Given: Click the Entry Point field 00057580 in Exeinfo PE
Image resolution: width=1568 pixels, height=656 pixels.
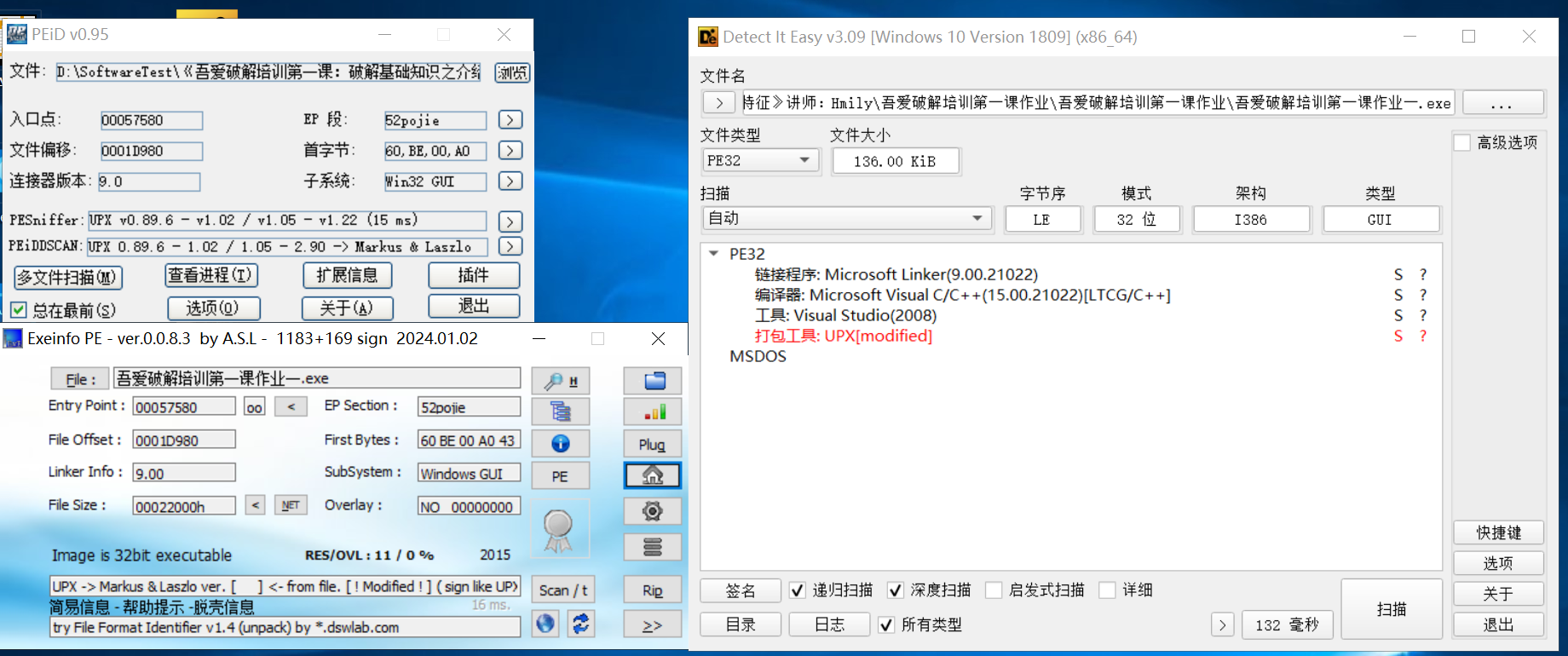Looking at the screenshot, I should (x=184, y=407).
